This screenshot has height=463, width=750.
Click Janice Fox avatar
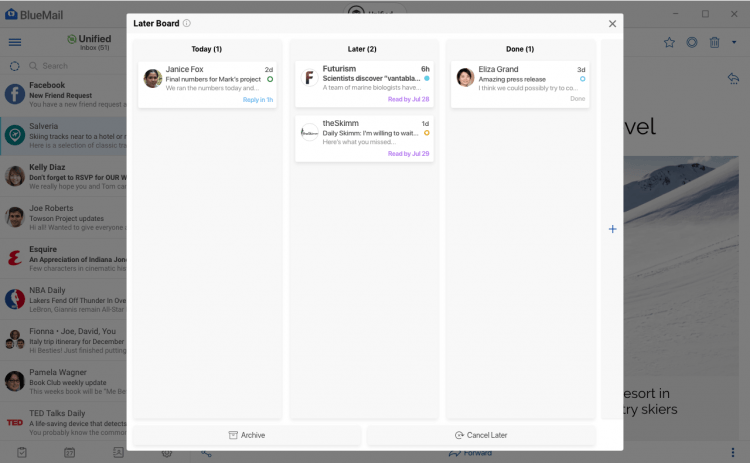pos(153,79)
